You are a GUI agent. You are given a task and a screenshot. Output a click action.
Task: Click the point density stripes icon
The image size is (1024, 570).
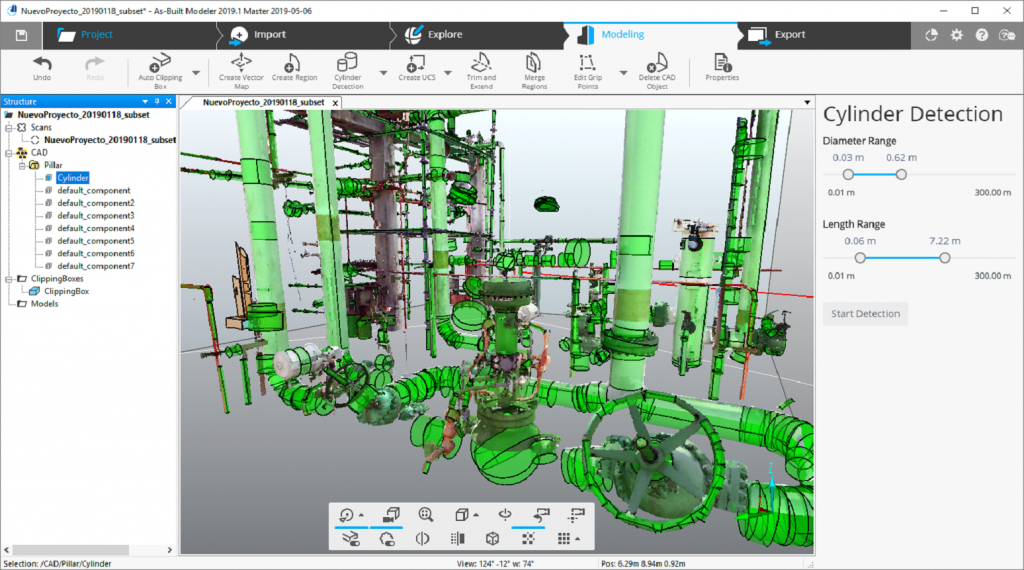[457, 539]
